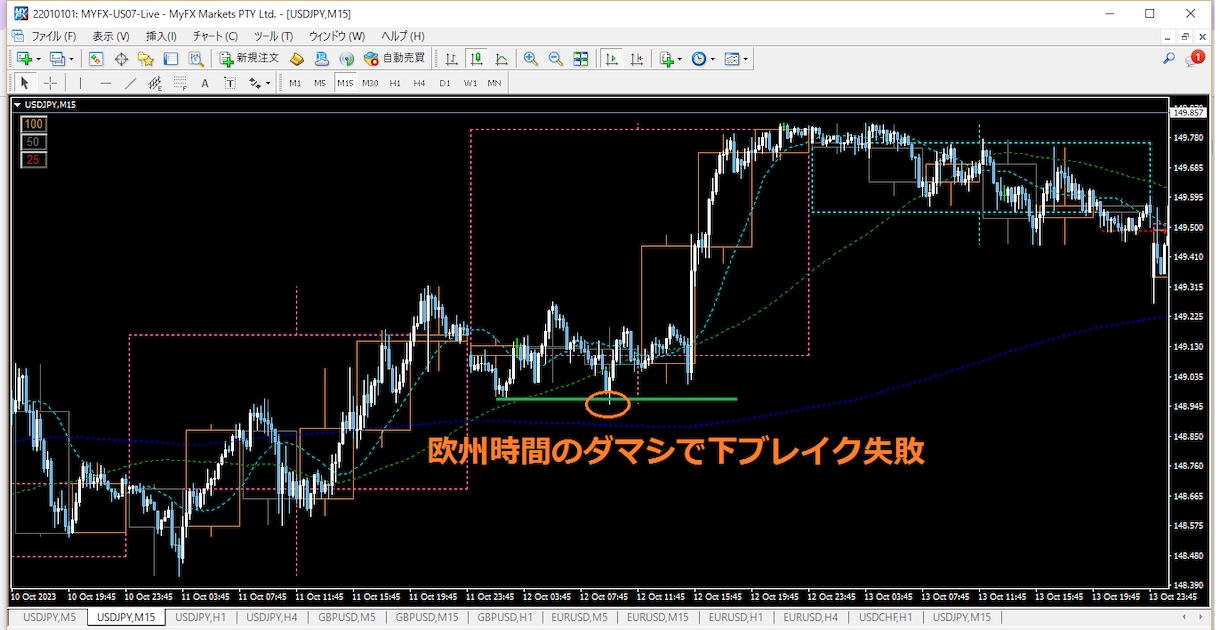
Task: Switch to the H1 timeframe
Action: (x=395, y=83)
